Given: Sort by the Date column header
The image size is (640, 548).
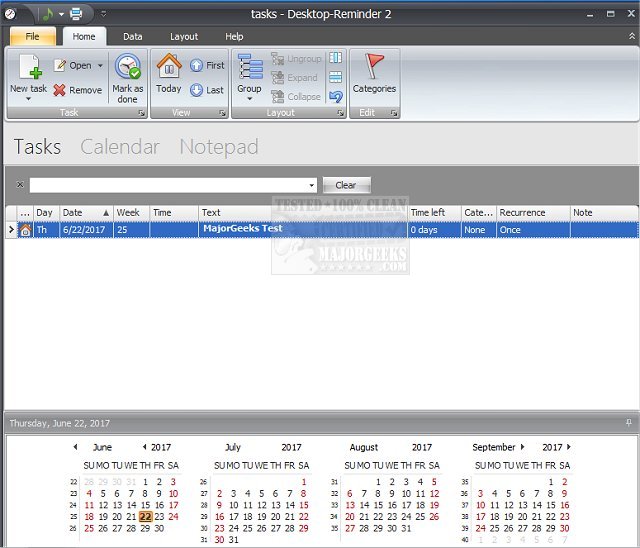Looking at the screenshot, I should [x=86, y=213].
